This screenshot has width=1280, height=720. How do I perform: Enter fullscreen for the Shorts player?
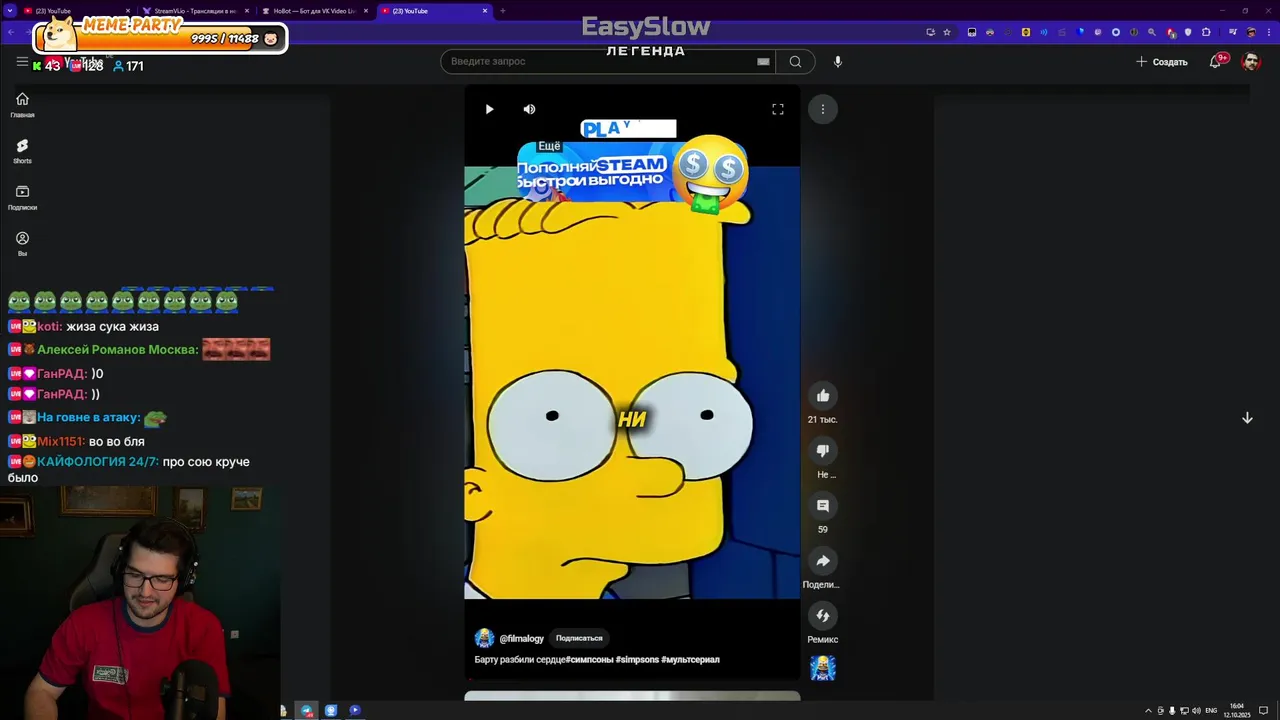[x=778, y=109]
